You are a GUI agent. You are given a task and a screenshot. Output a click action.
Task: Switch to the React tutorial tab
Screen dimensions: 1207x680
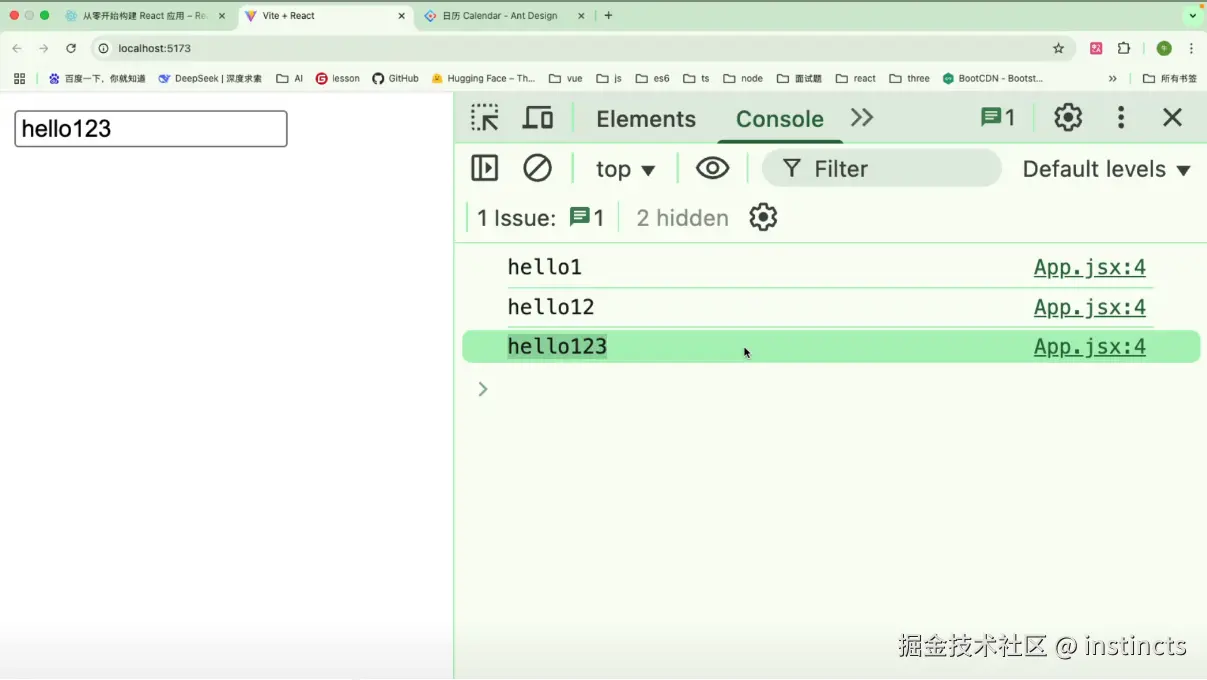point(146,16)
